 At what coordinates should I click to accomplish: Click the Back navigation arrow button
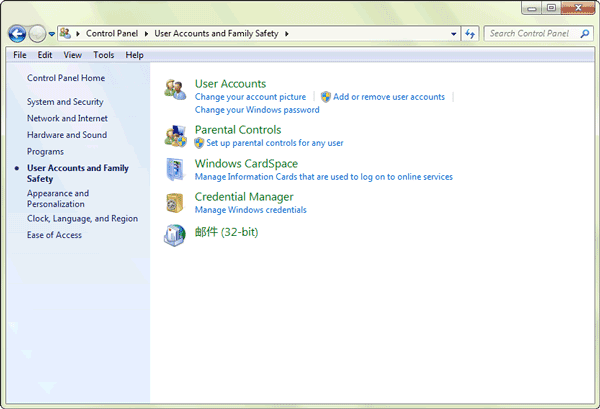coord(17,34)
